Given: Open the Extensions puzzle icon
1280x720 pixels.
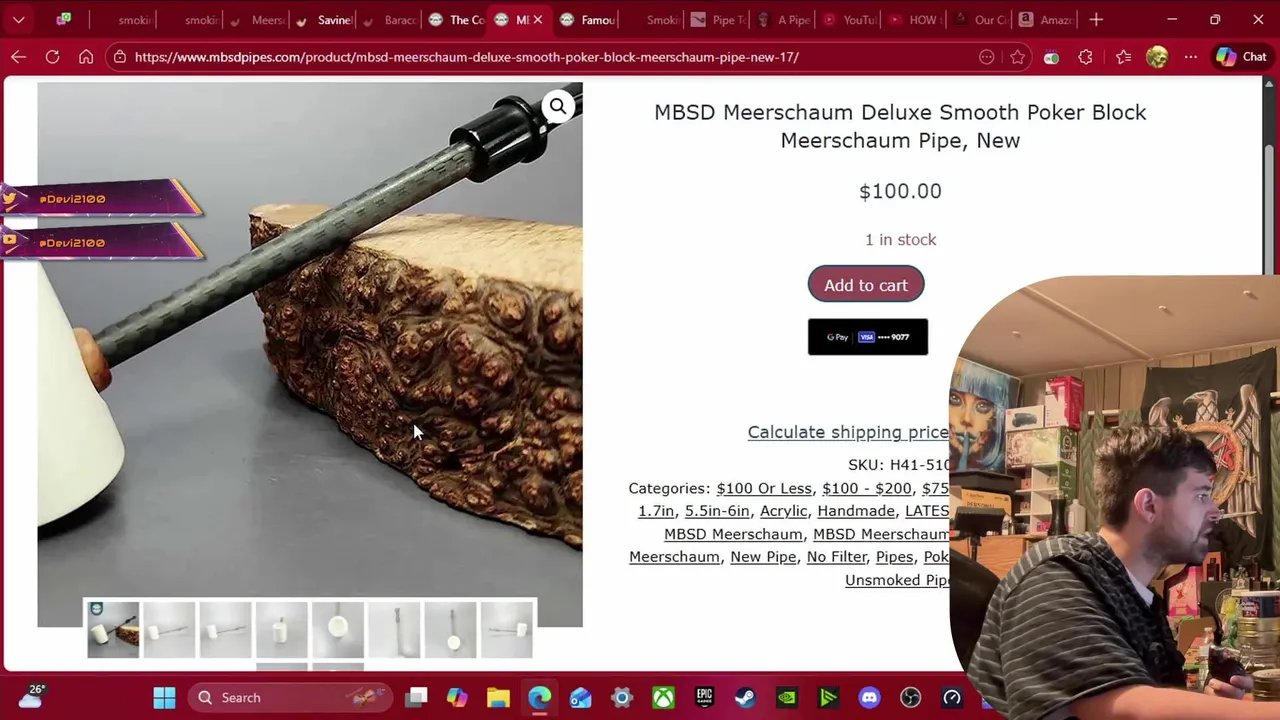Looking at the screenshot, I should (x=1085, y=57).
